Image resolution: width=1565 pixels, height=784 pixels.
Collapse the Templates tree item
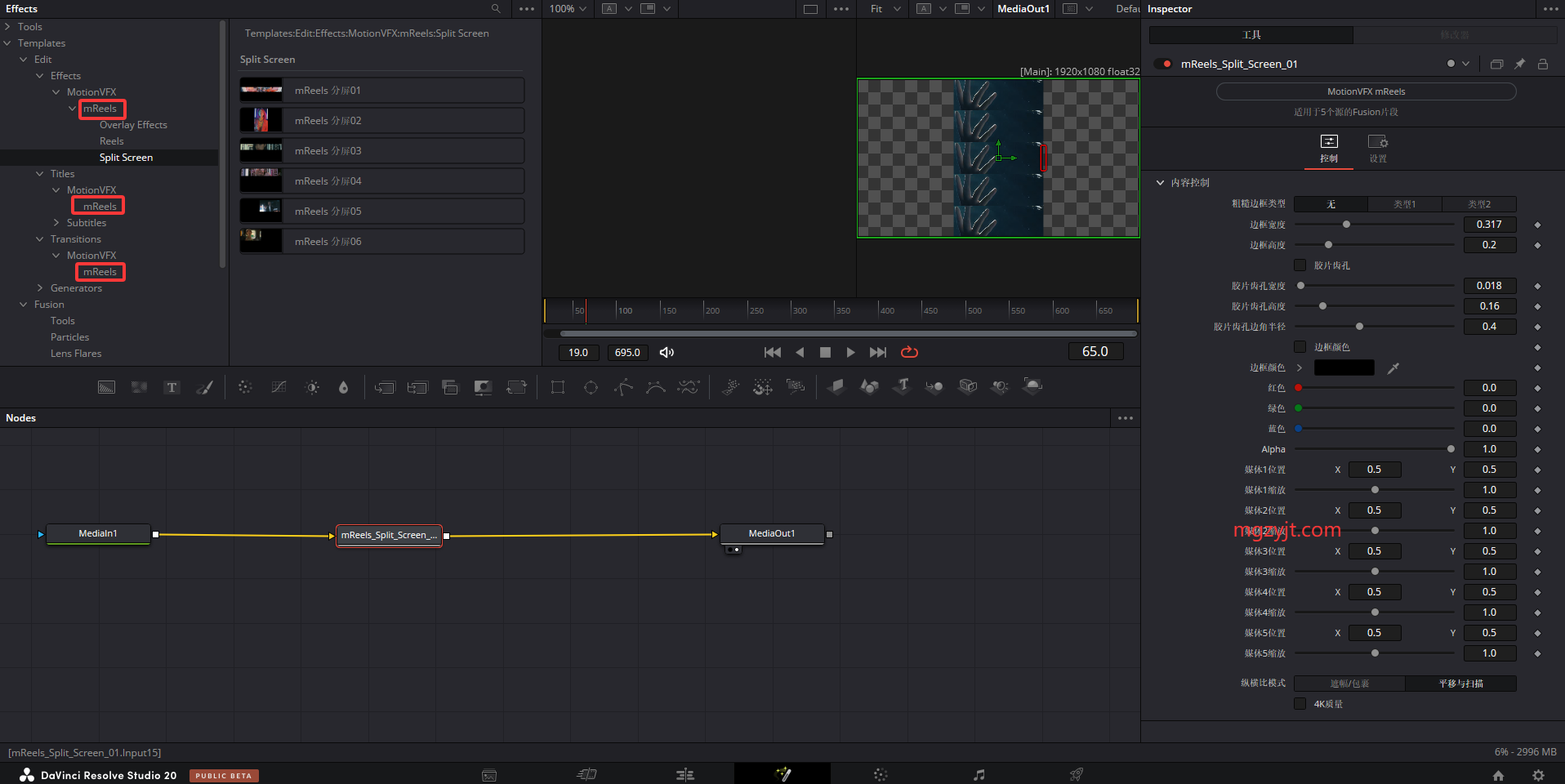(7, 43)
